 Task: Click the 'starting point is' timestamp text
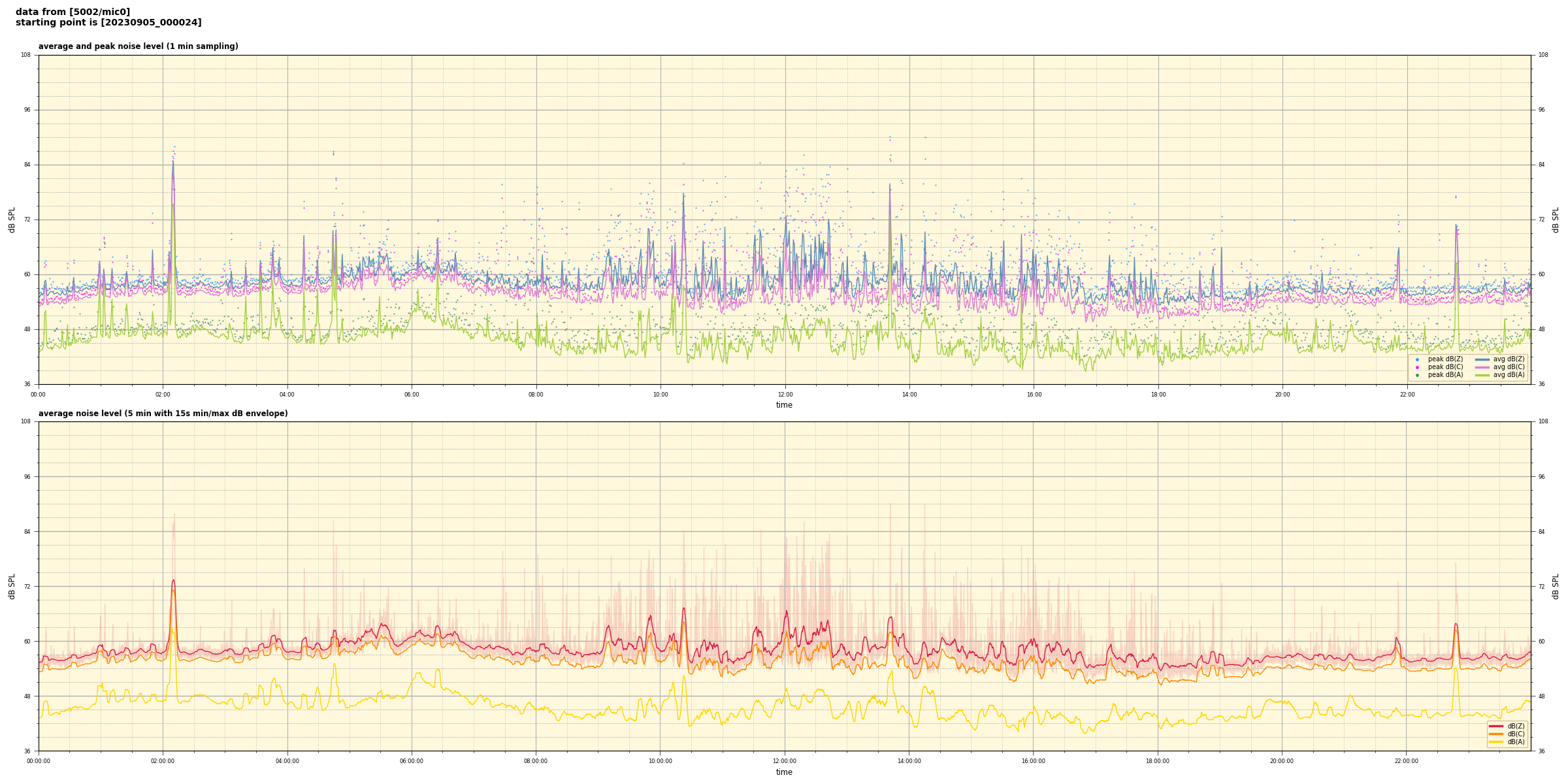pyautogui.click(x=108, y=23)
